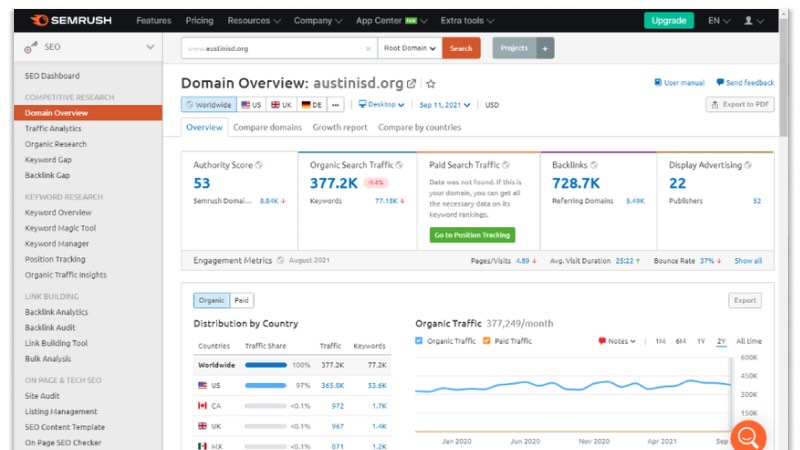Click the Upgrade button
The image size is (800, 450).
click(668, 20)
